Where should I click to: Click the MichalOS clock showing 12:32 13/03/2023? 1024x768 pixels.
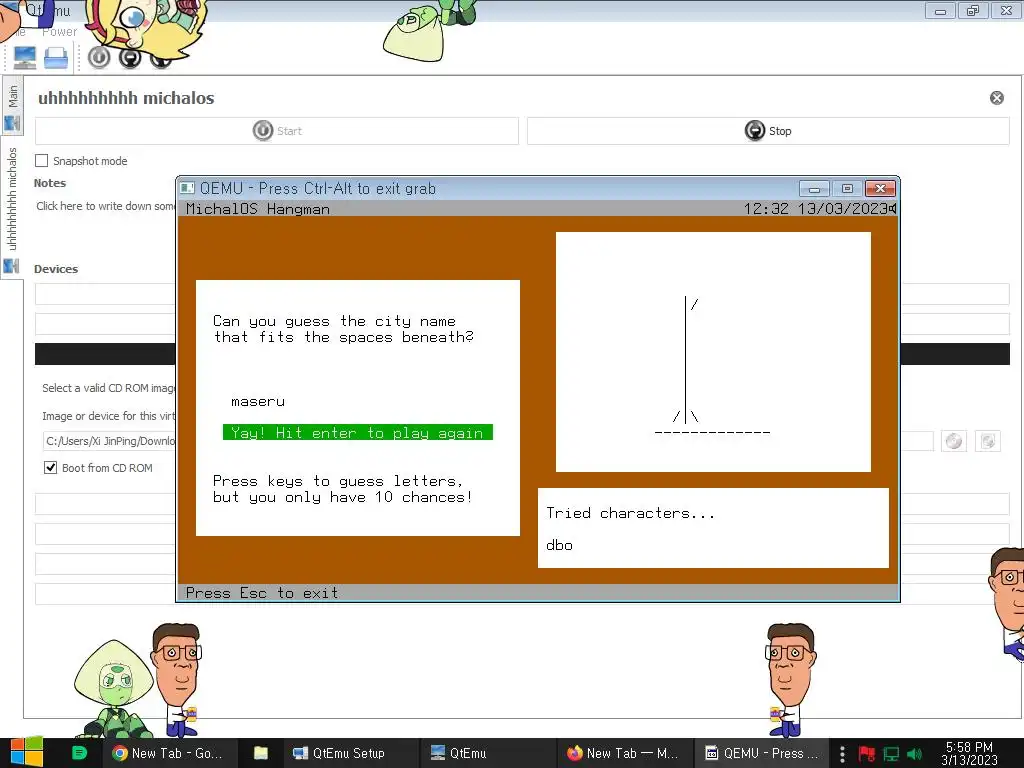(816, 209)
